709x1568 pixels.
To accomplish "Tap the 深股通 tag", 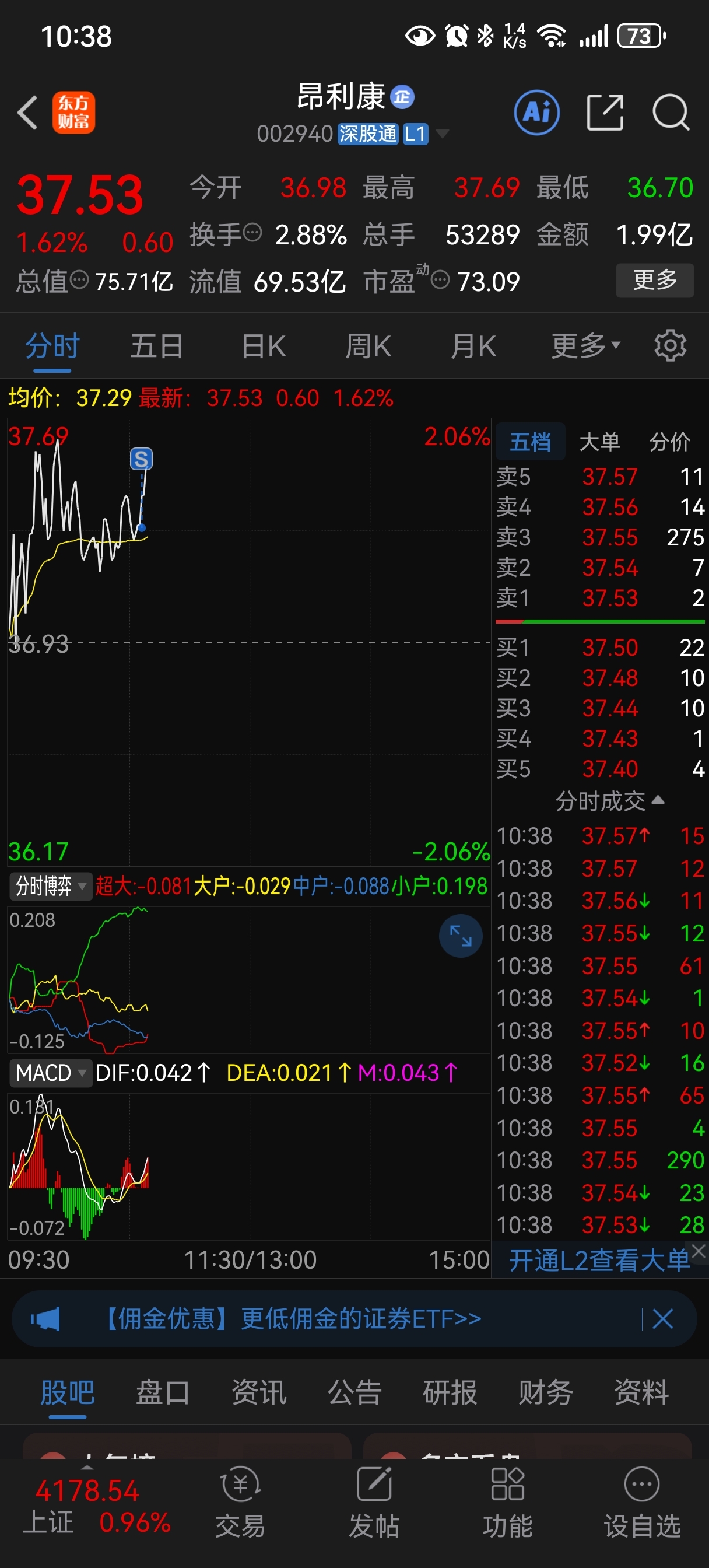I will coord(367,134).
